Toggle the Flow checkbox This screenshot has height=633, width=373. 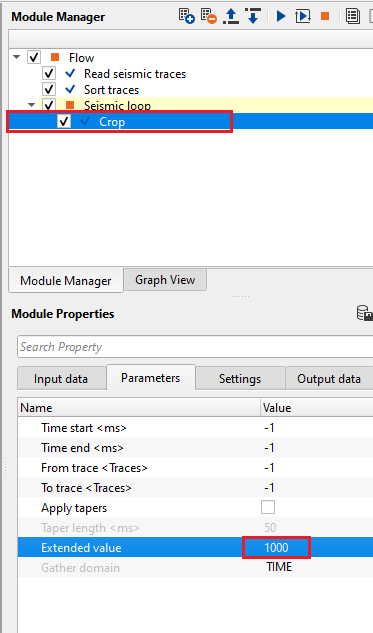pos(34,57)
